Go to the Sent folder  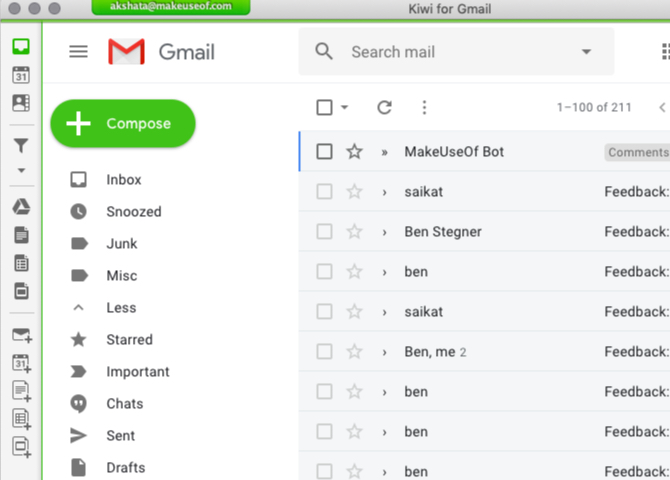coord(120,436)
